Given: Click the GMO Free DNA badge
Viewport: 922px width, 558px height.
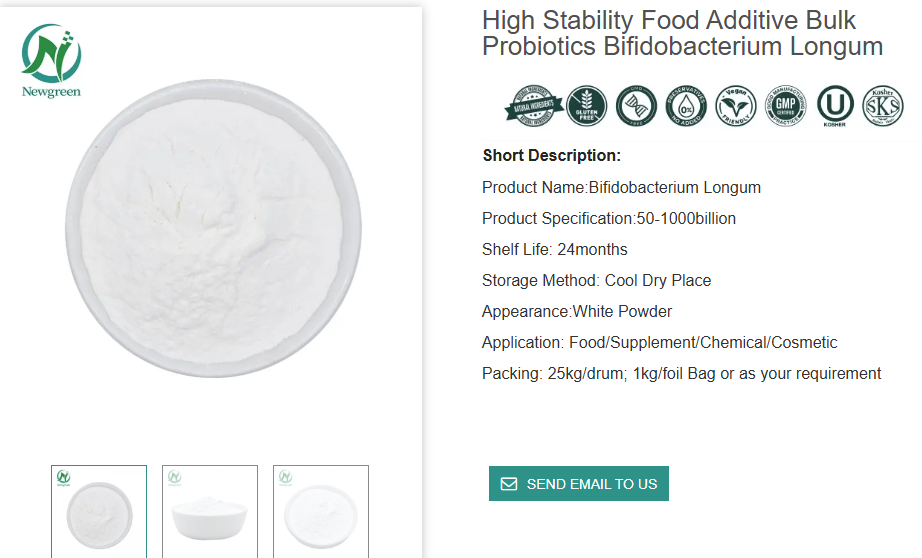Looking at the screenshot, I should click(x=636, y=106).
